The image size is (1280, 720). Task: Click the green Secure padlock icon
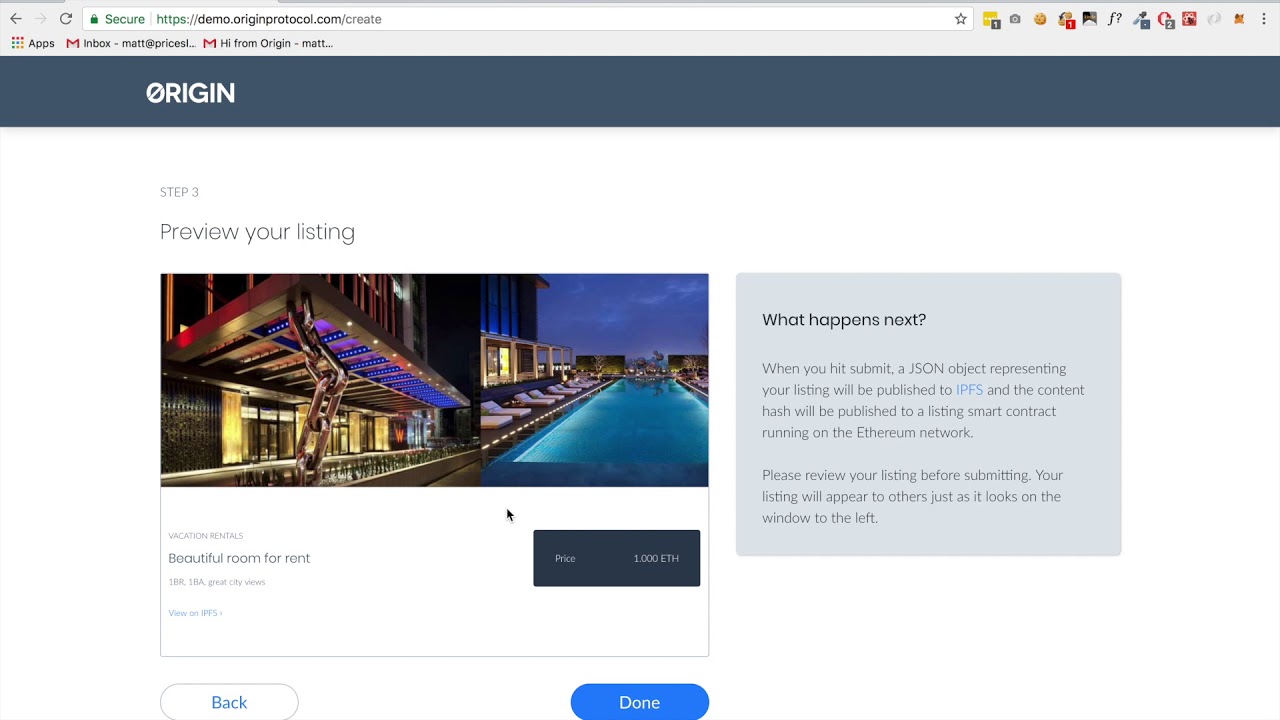tap(94, 19)
